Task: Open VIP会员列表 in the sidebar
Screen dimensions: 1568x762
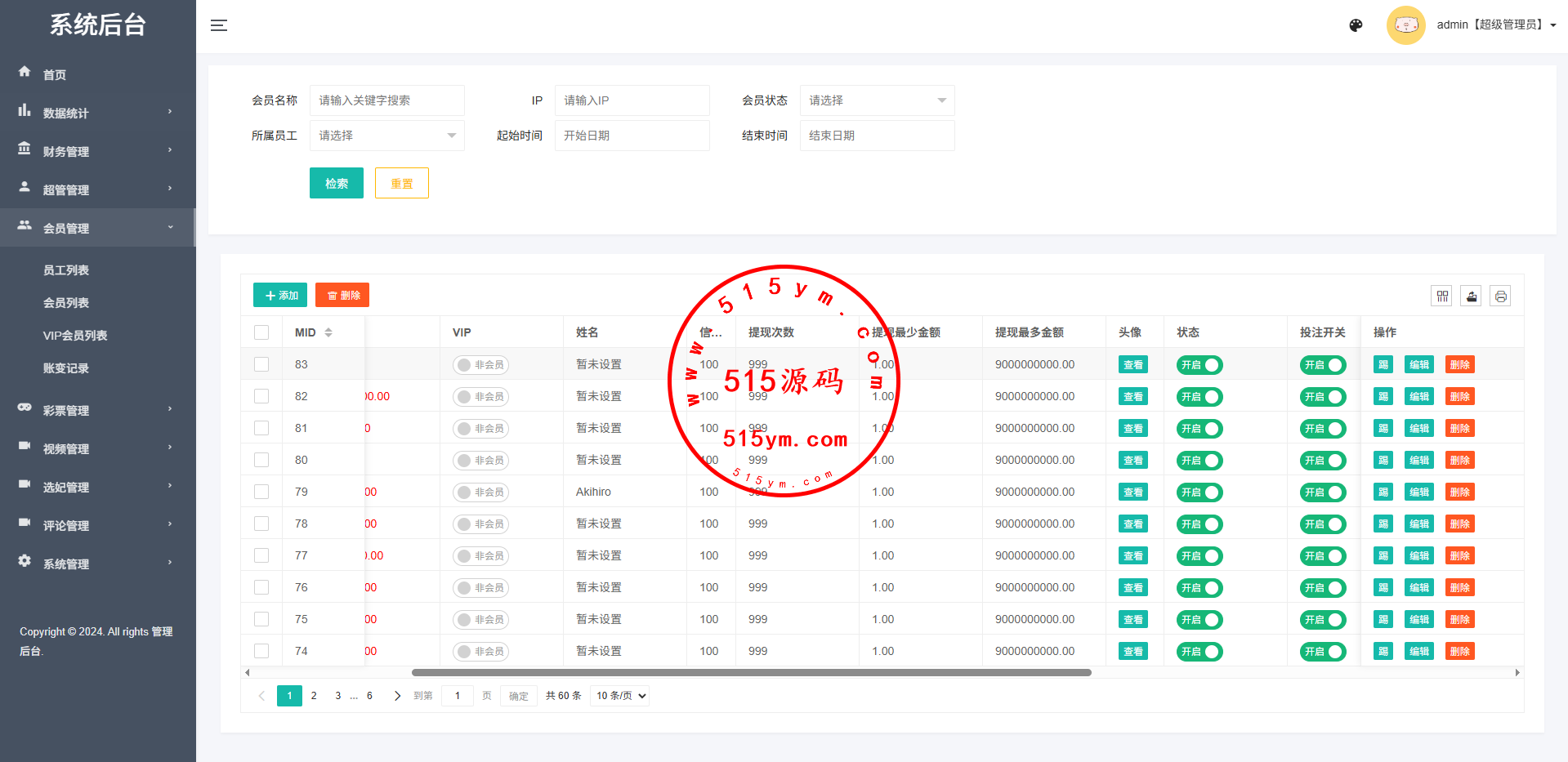Action: click(75, 336)
